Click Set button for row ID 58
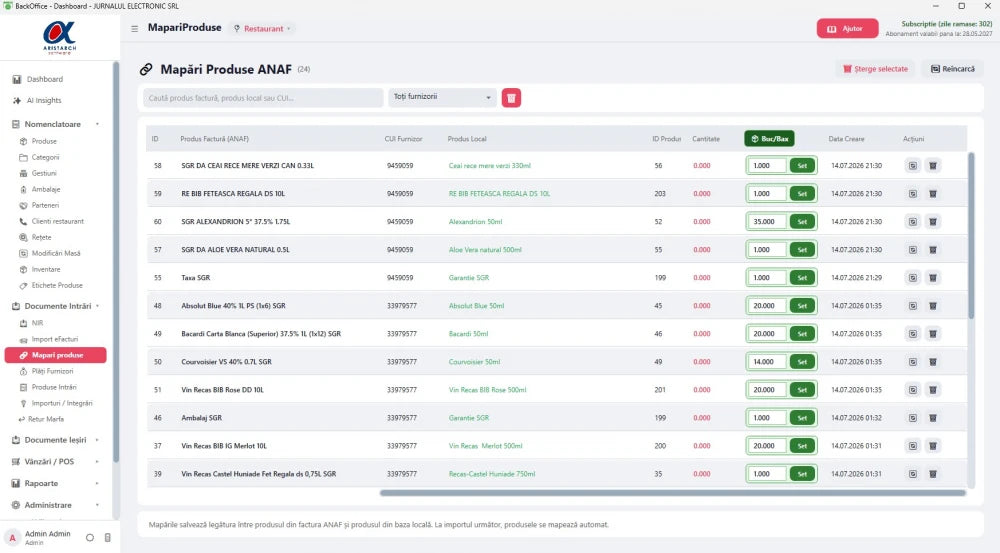This screenshot has width=1000, height=553. click(802, 166)
